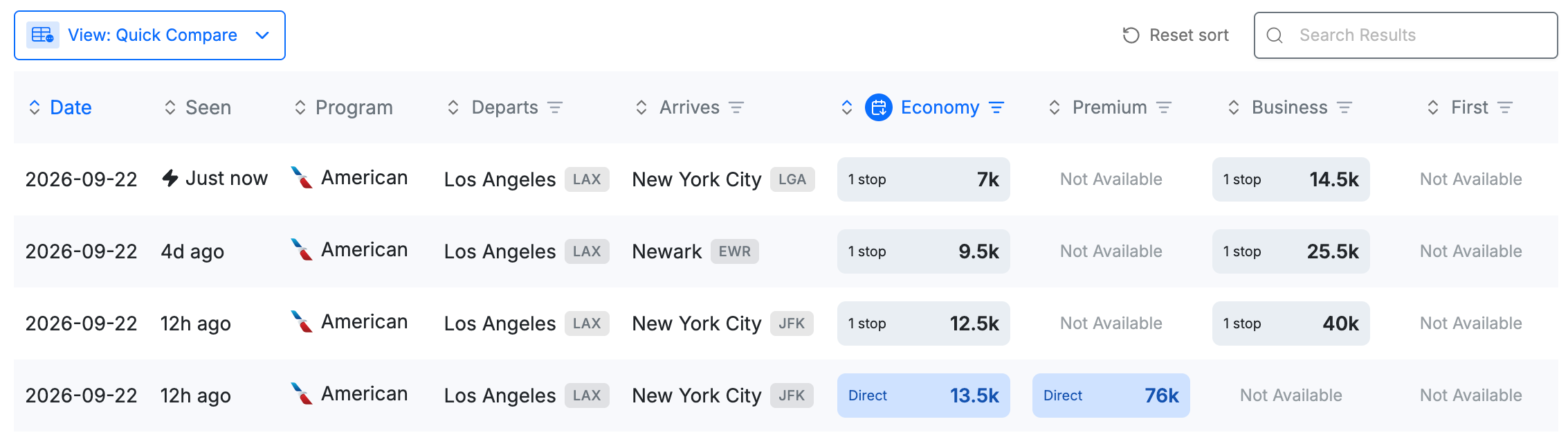Click the Reset sort circular arrow icon
1568x435 pixels.
point(1131,35)
